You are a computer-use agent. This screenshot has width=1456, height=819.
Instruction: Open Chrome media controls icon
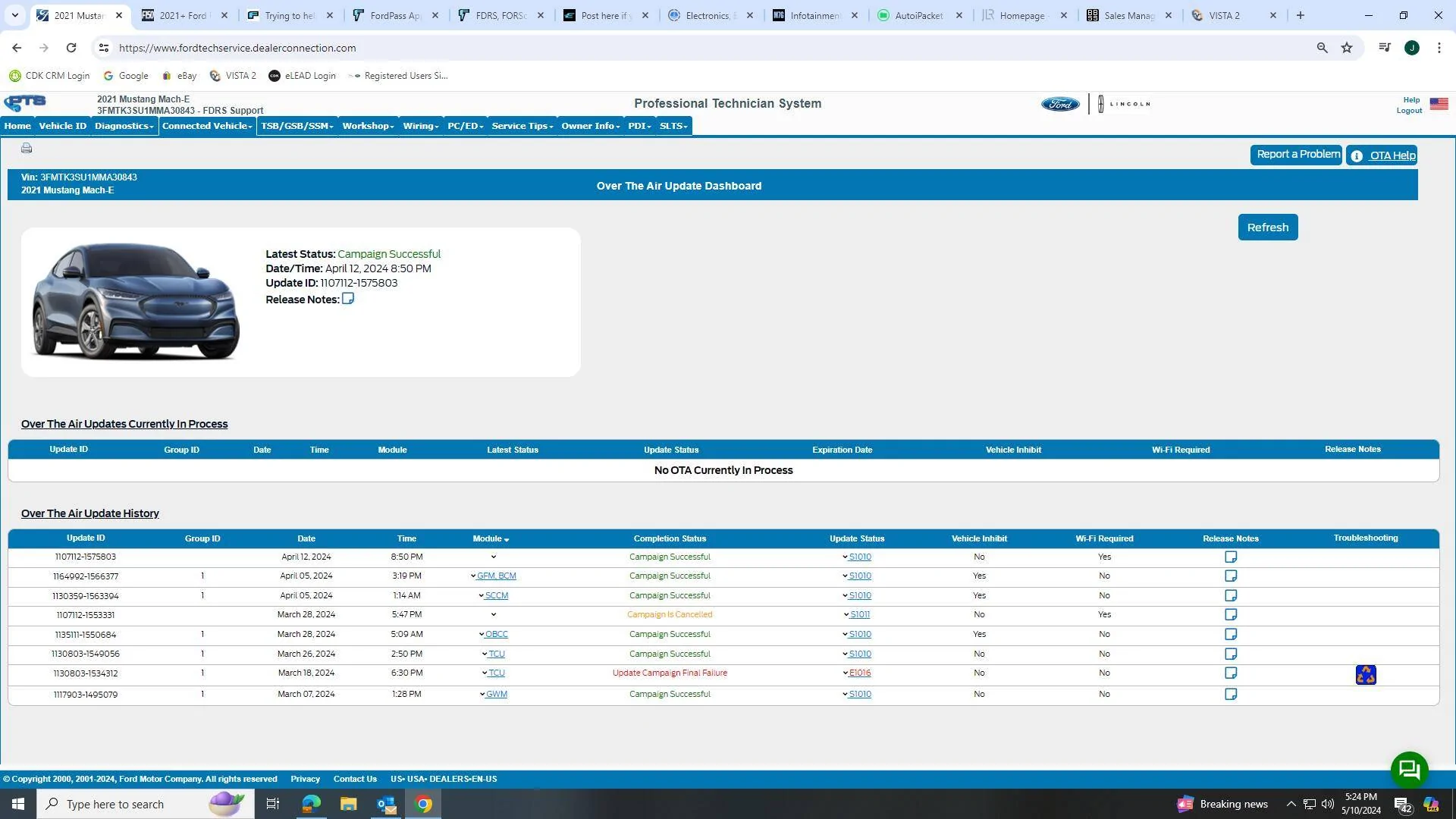(x=1385, y=48)
